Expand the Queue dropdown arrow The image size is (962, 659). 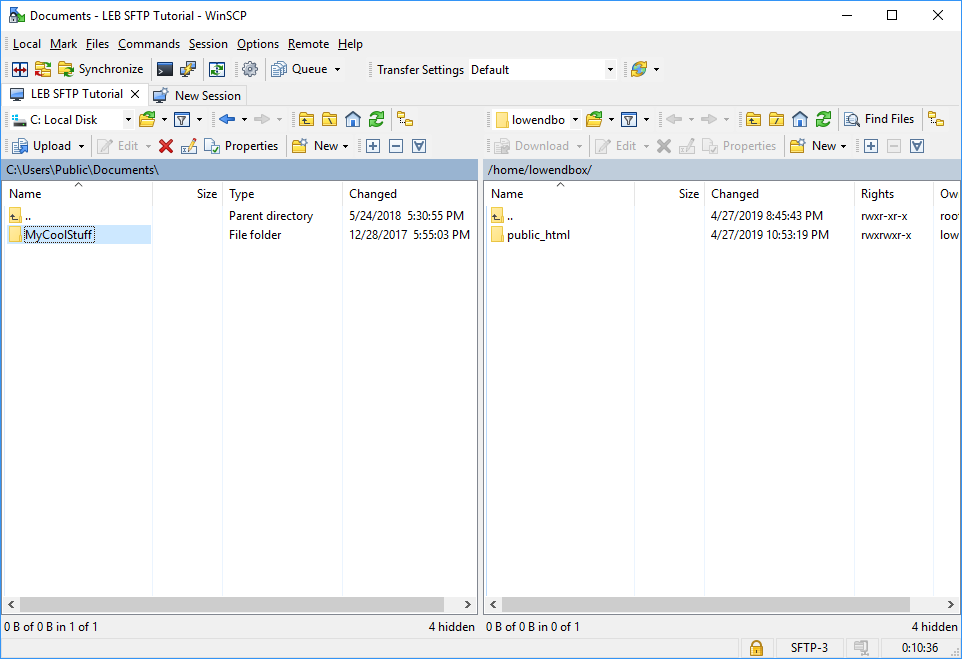point(337,69)
